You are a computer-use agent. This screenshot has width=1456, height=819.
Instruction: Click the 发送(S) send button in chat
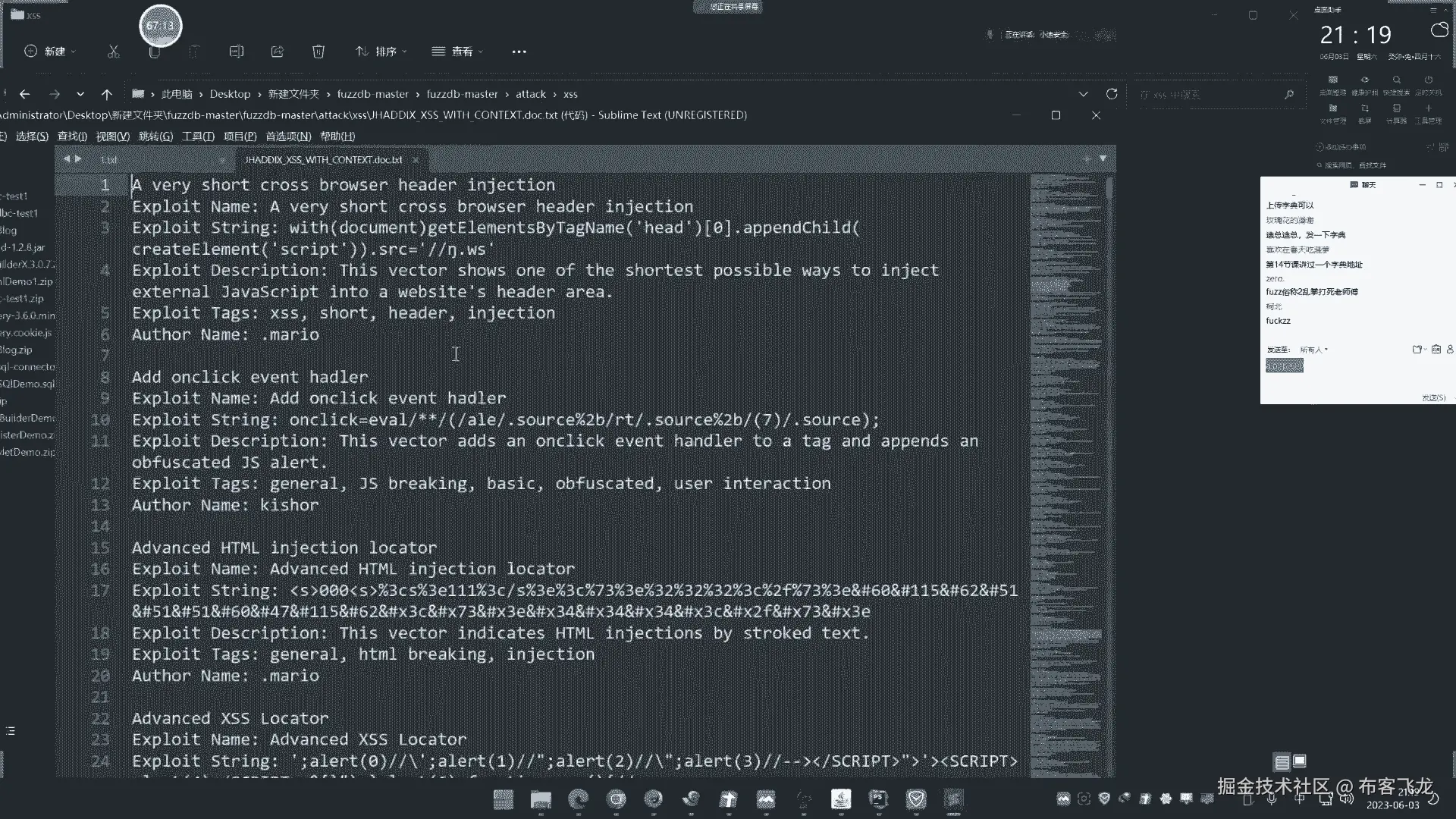click(1433, 397)
